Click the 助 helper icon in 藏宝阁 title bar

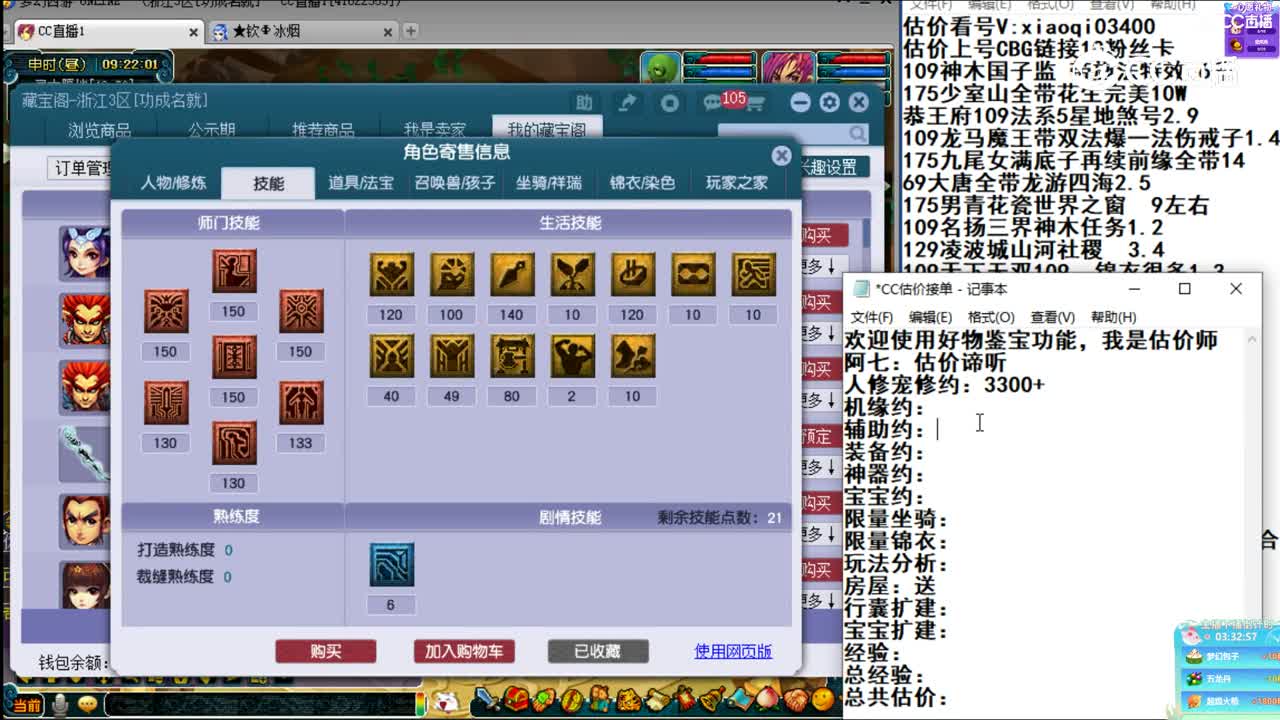point(584,102)
